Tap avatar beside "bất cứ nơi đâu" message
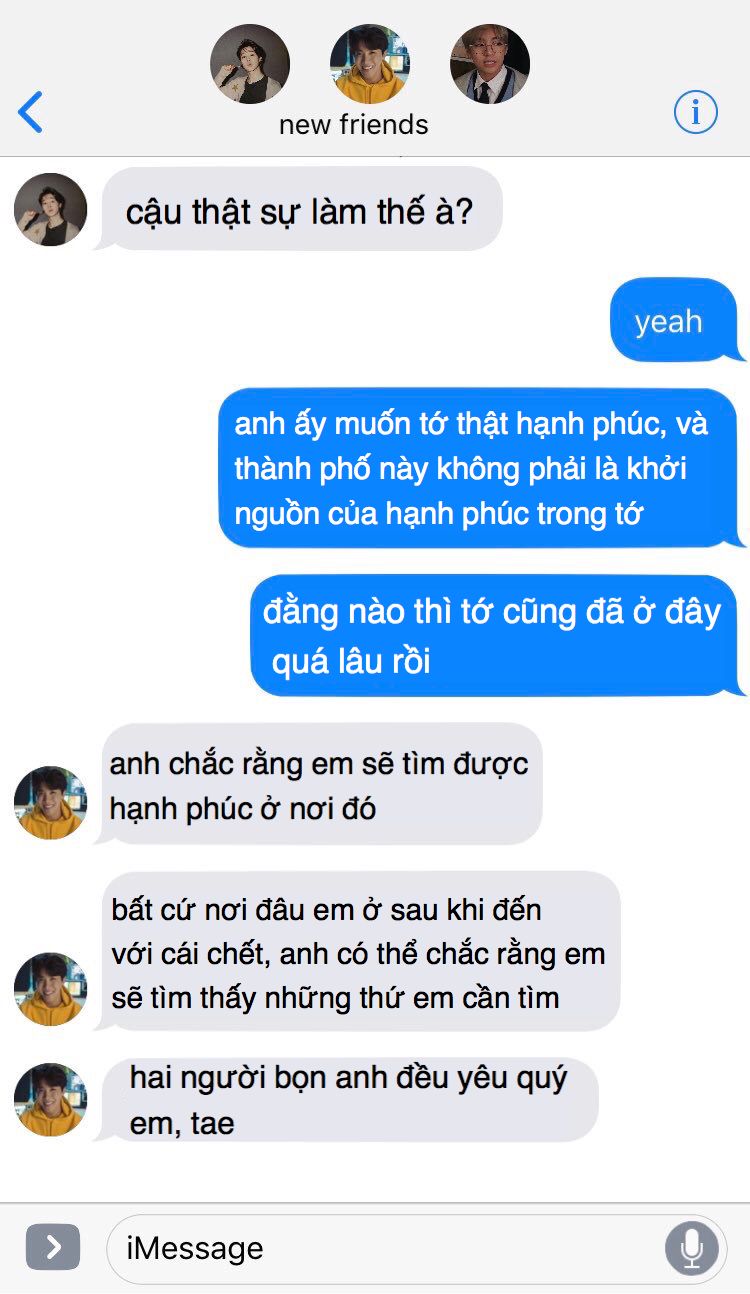 click(51, 989)
